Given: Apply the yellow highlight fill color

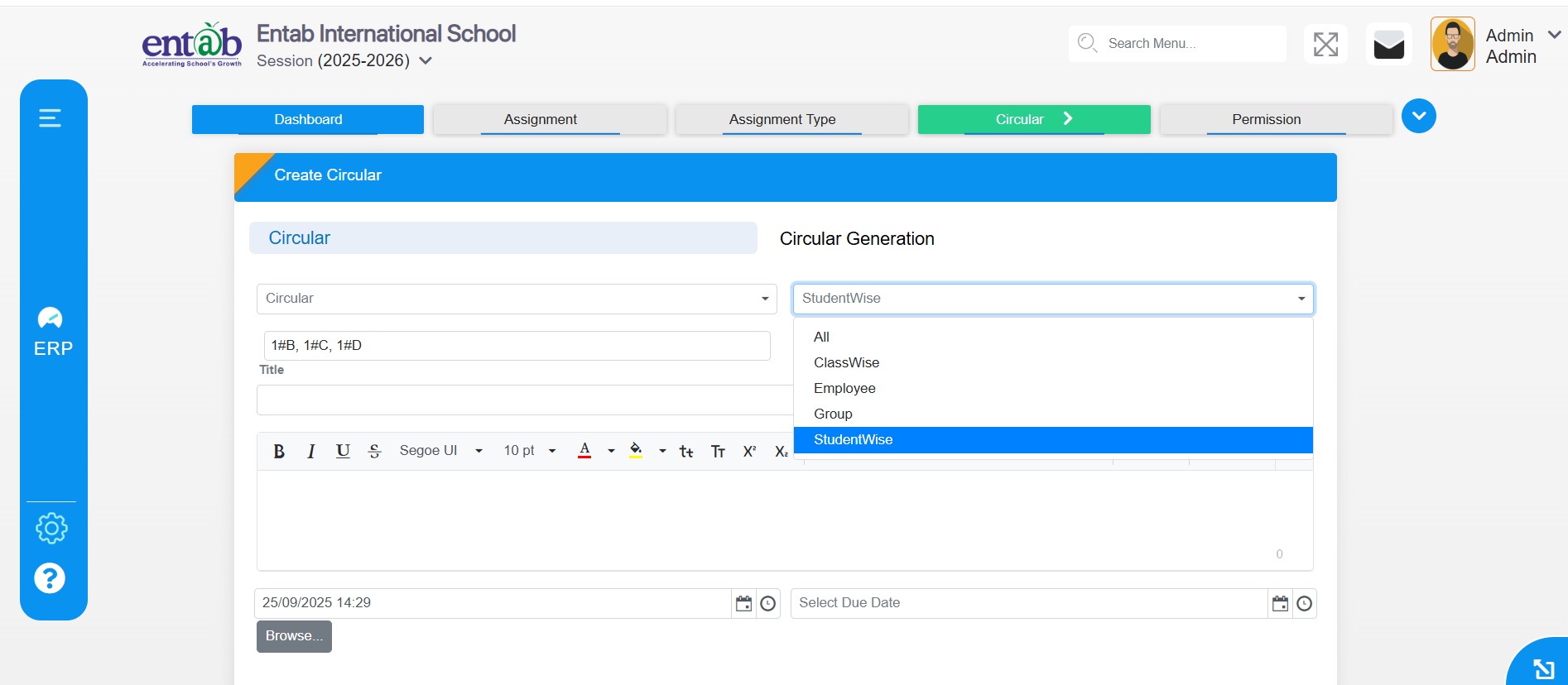Looking at the screenshot, I should click(636, 451).
